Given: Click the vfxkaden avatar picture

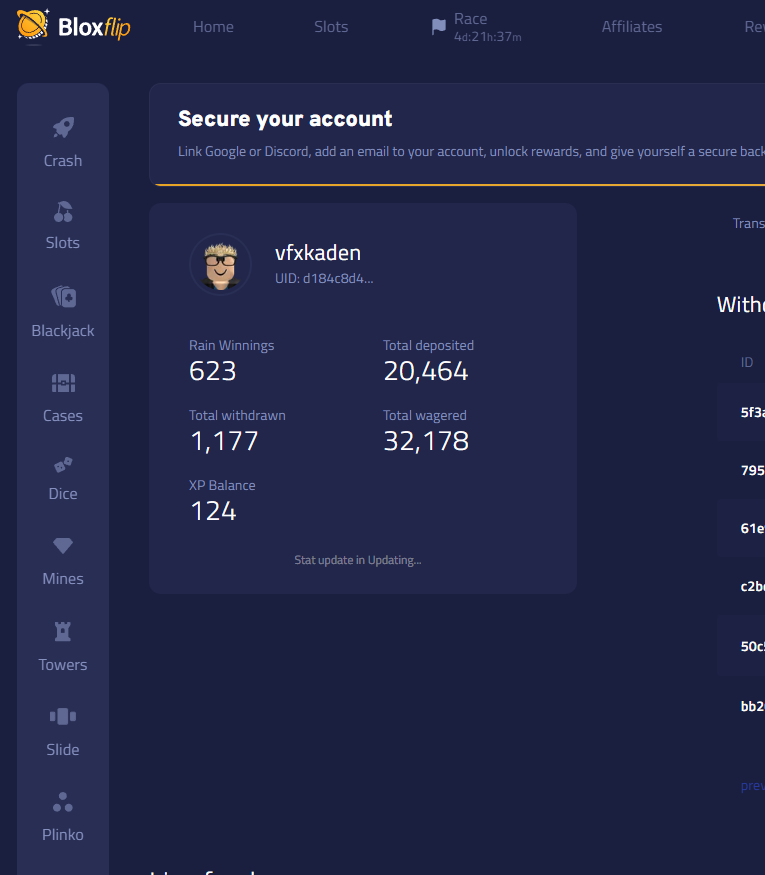Looking at the screenshot, I should pyautogui.click(x=220, y=265).
